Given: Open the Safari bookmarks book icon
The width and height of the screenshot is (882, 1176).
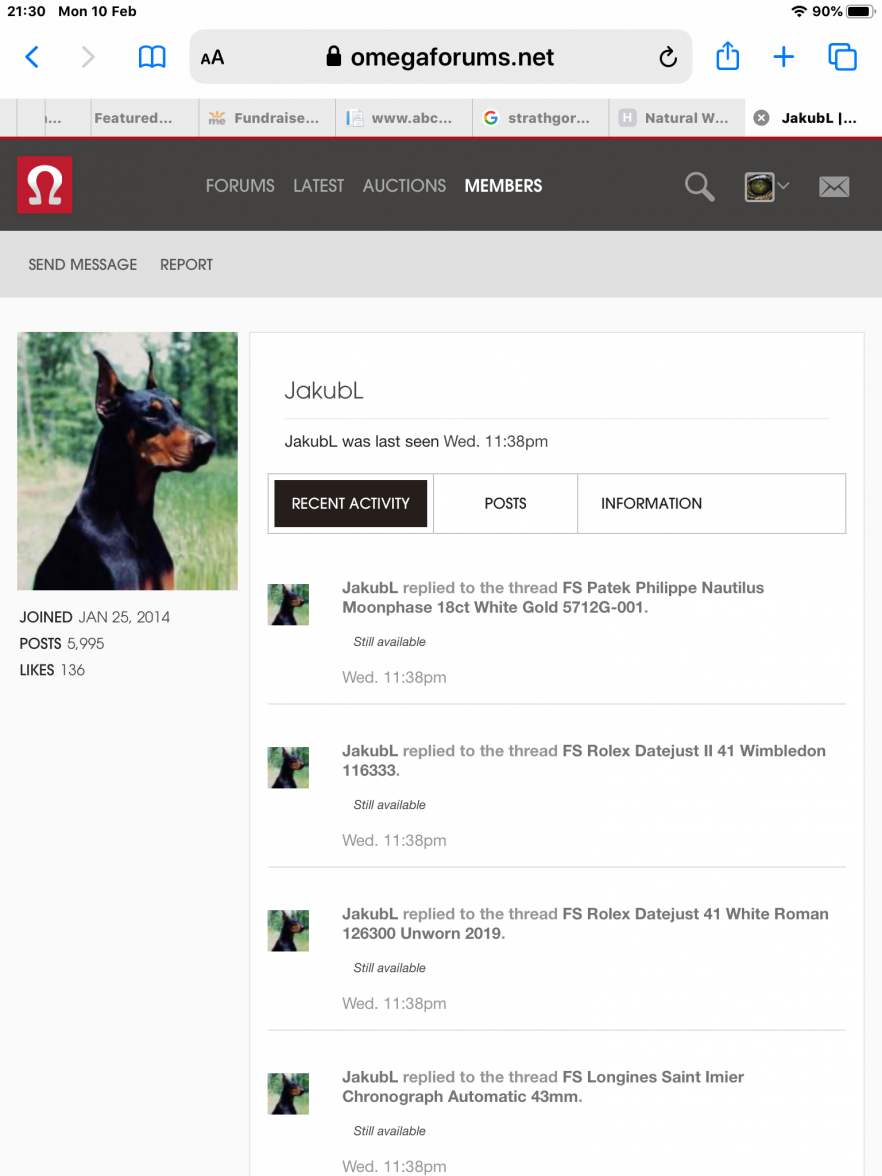Looking at the screenshot, I should point(152,57).
